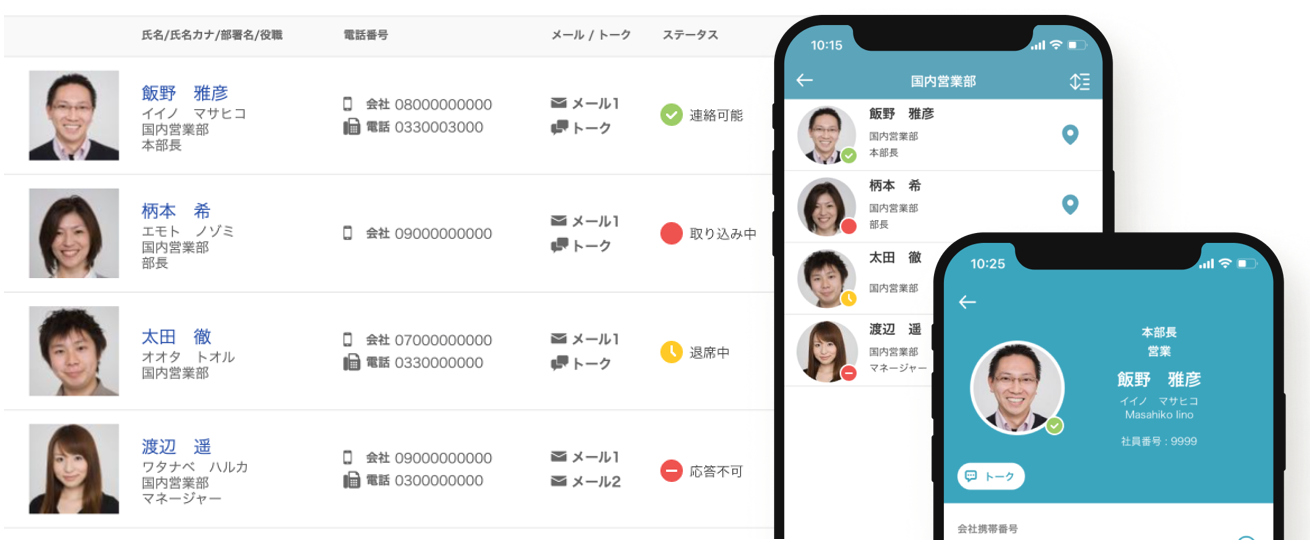This screenshot has width=1310, height=553.
Task: Click mobile phone icon beside 07000000000
Action: (348, 340)
